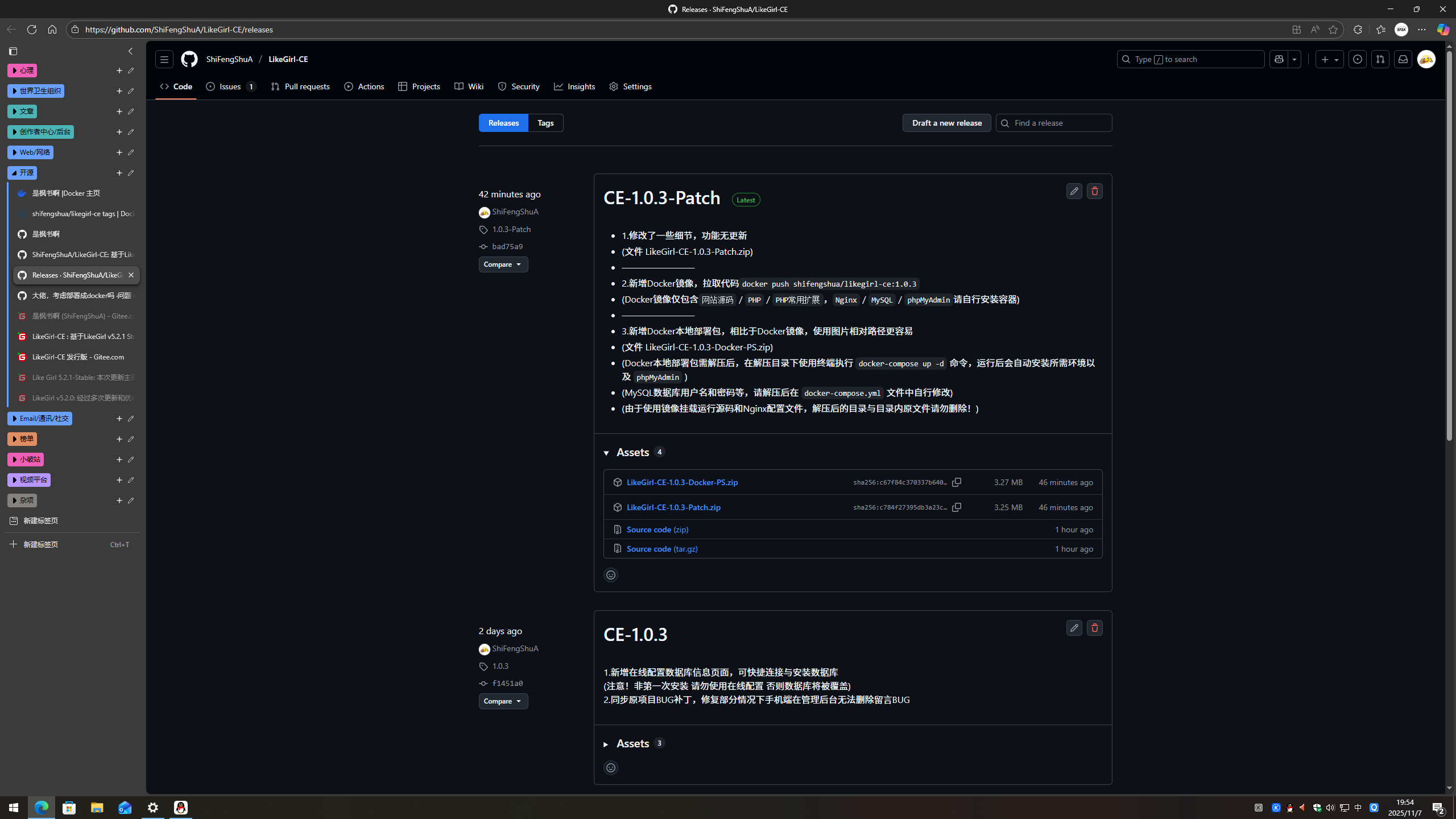
Task: Delete the CE-1.0.3 release (trash icon)
Action: (1094, 628)
